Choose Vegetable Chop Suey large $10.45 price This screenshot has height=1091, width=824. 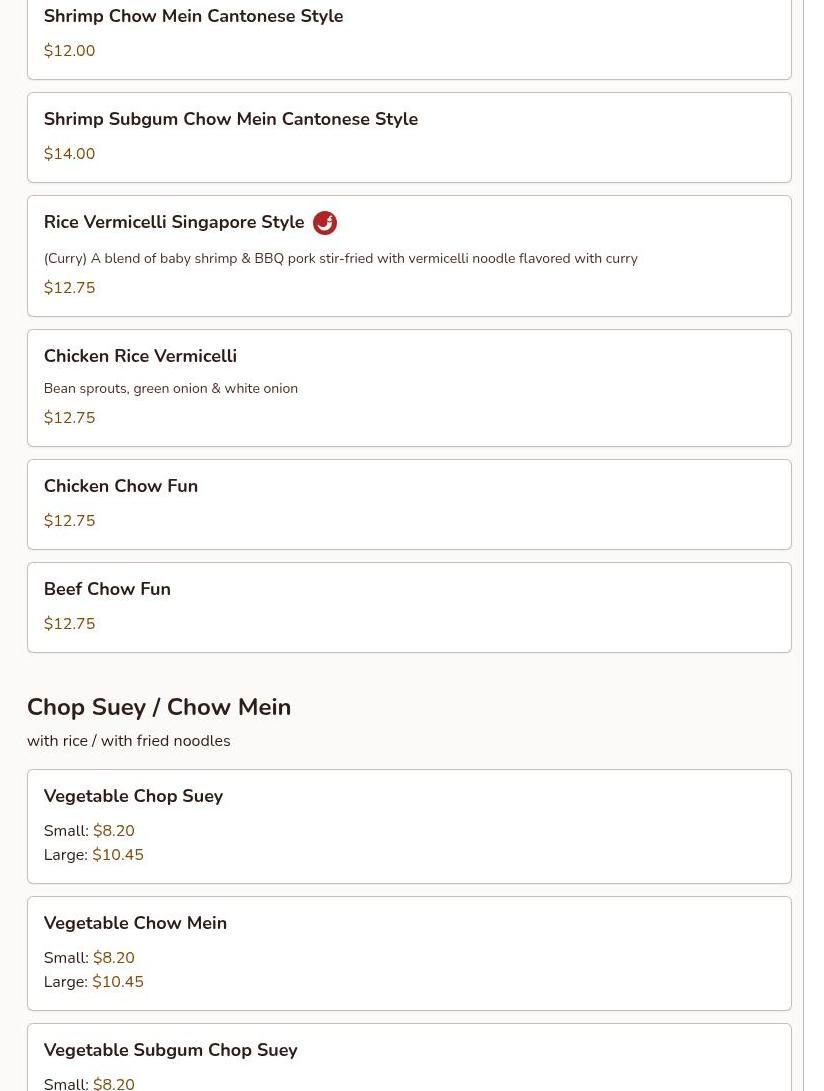[x=118, y=854]
